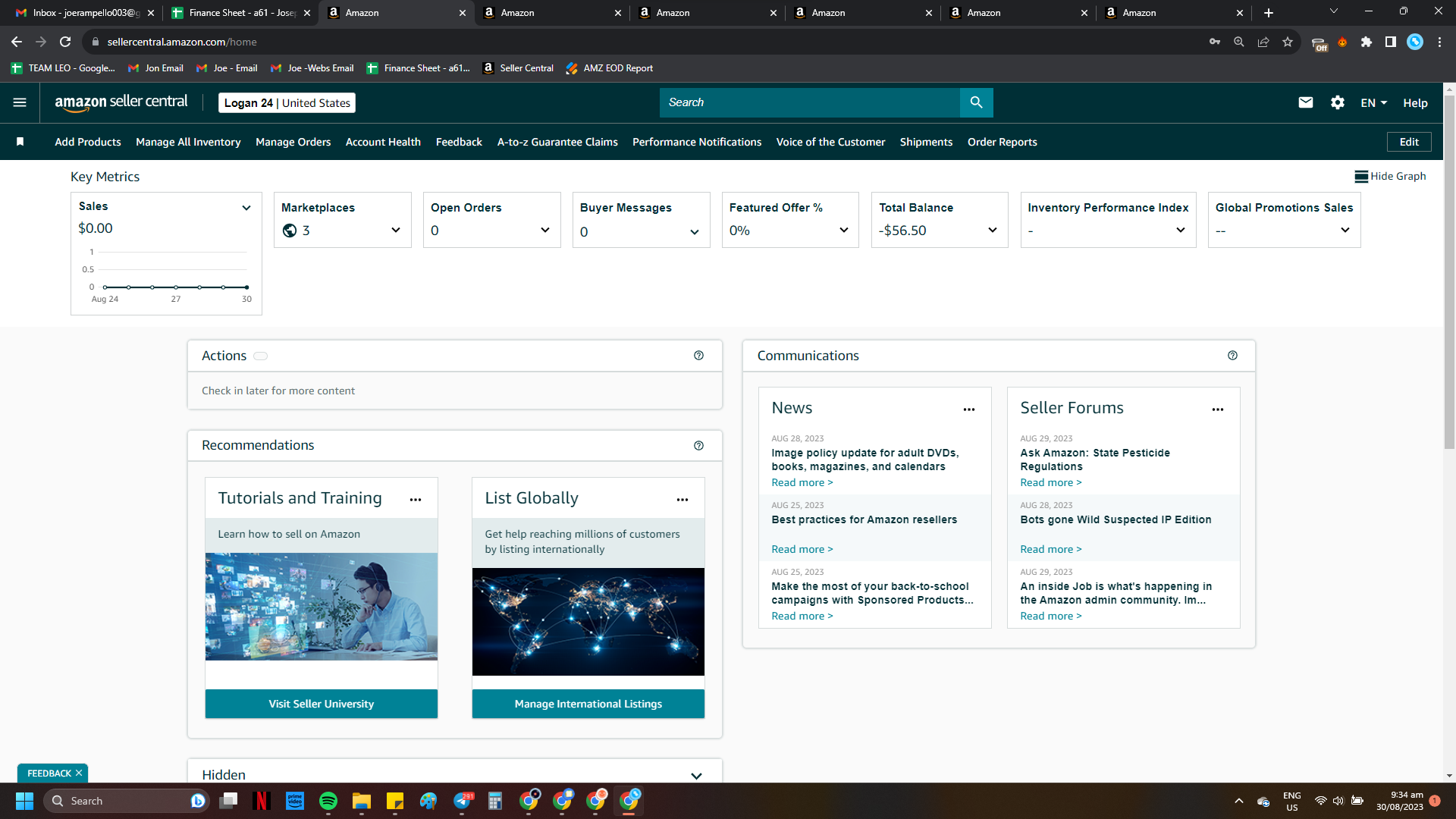Open News card options menu

tap(969, 409)
